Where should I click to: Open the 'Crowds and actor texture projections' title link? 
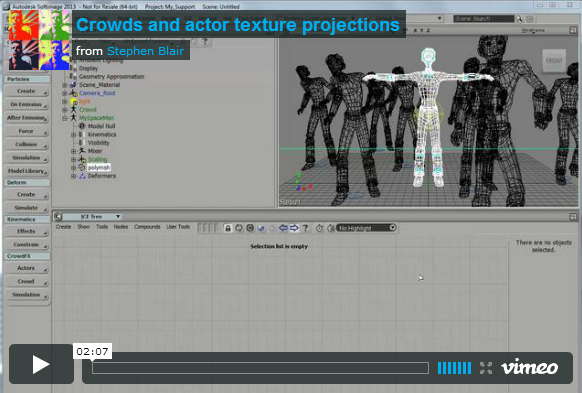point(238,25)
